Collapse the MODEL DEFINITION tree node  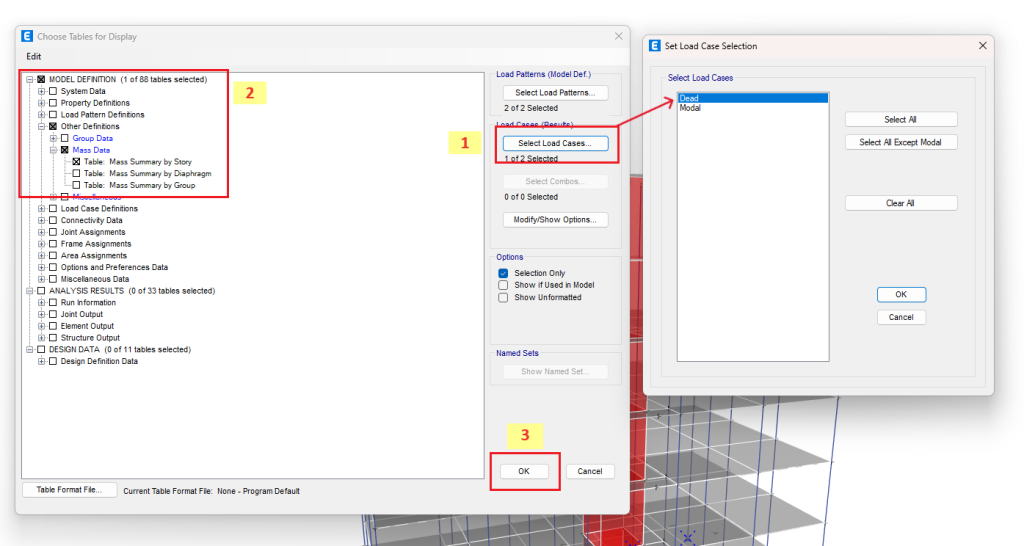30,79
